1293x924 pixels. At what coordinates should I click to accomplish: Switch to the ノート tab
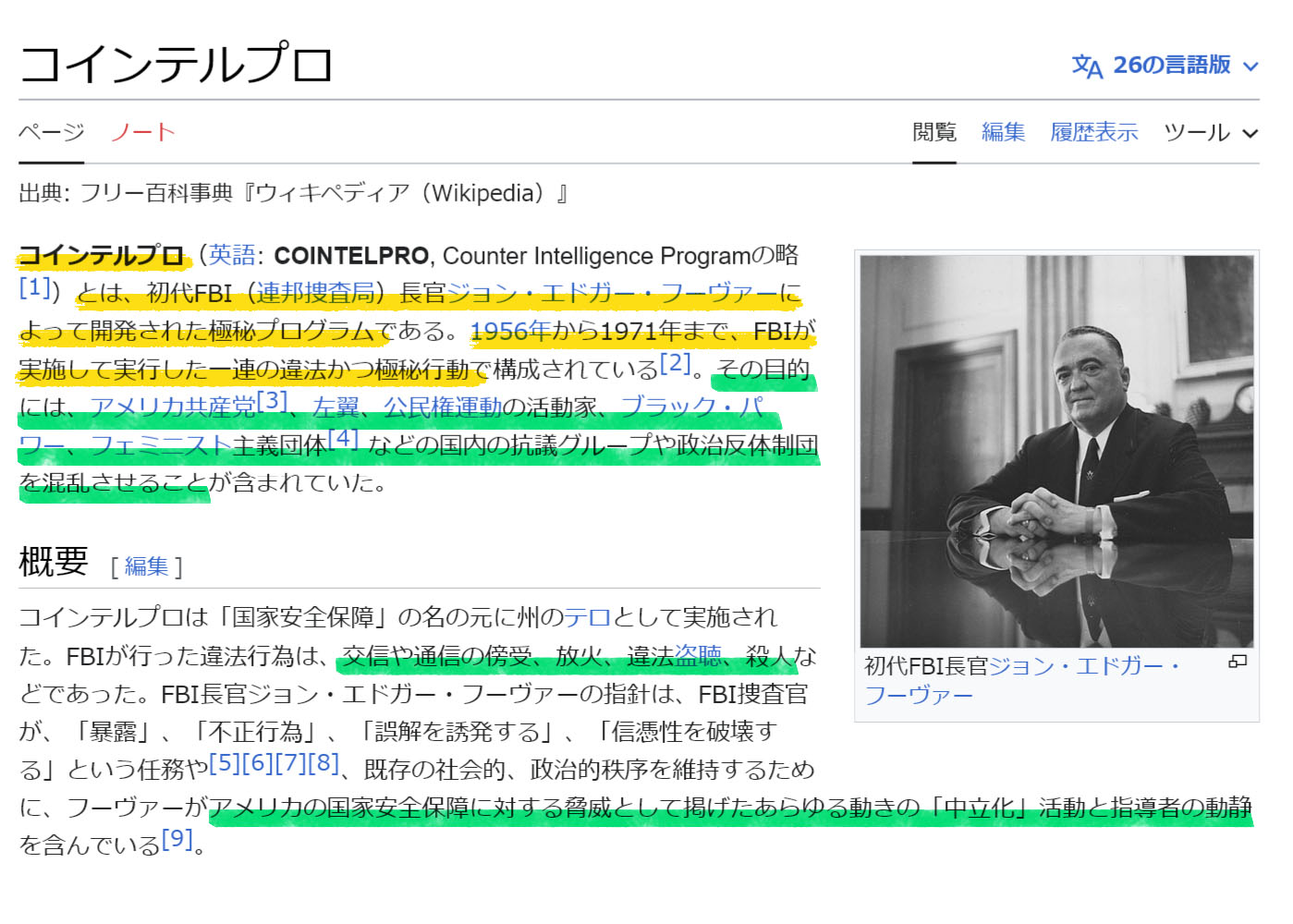tap(142, 132)
